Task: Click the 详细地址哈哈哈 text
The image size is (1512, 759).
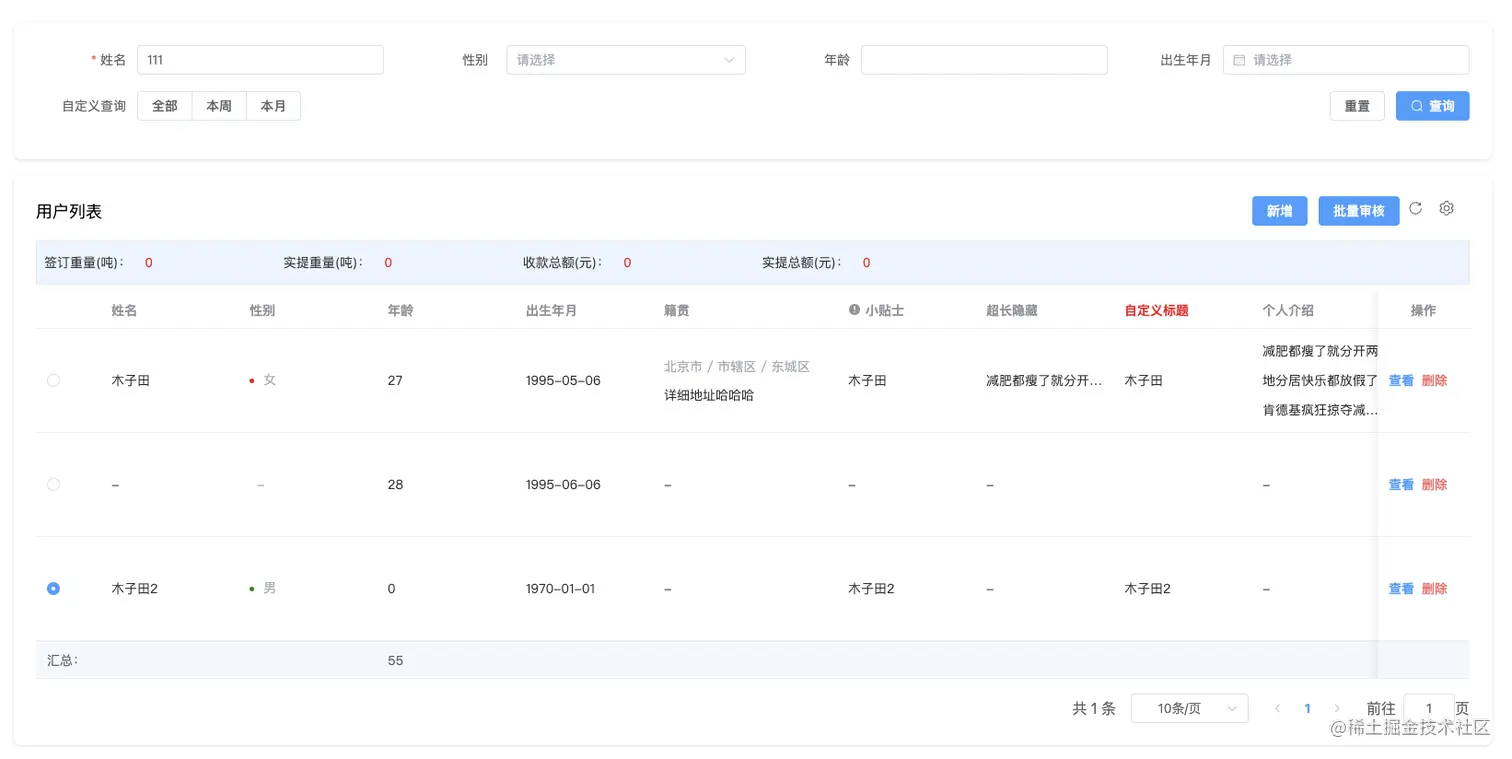Action: 709,395
